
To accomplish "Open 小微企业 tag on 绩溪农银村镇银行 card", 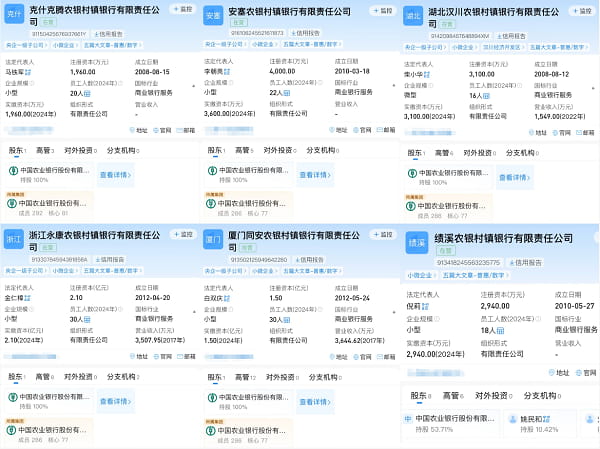I will [422, 275].
